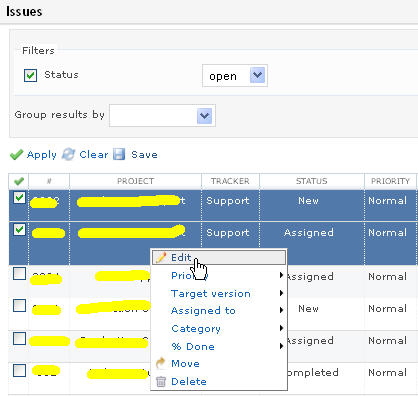Check the third issue row checkbox

point(19,274)
